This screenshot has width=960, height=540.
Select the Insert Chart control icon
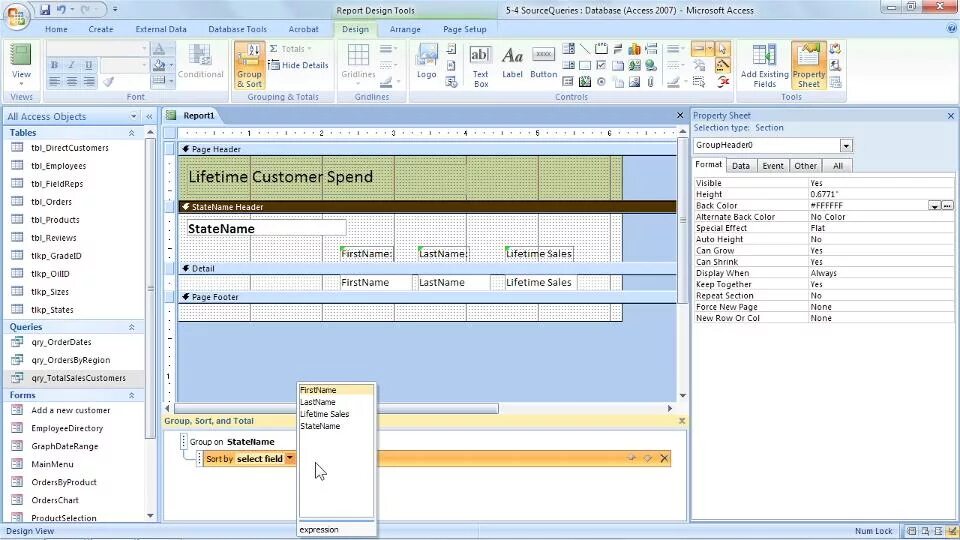click(x=634, y=49)
